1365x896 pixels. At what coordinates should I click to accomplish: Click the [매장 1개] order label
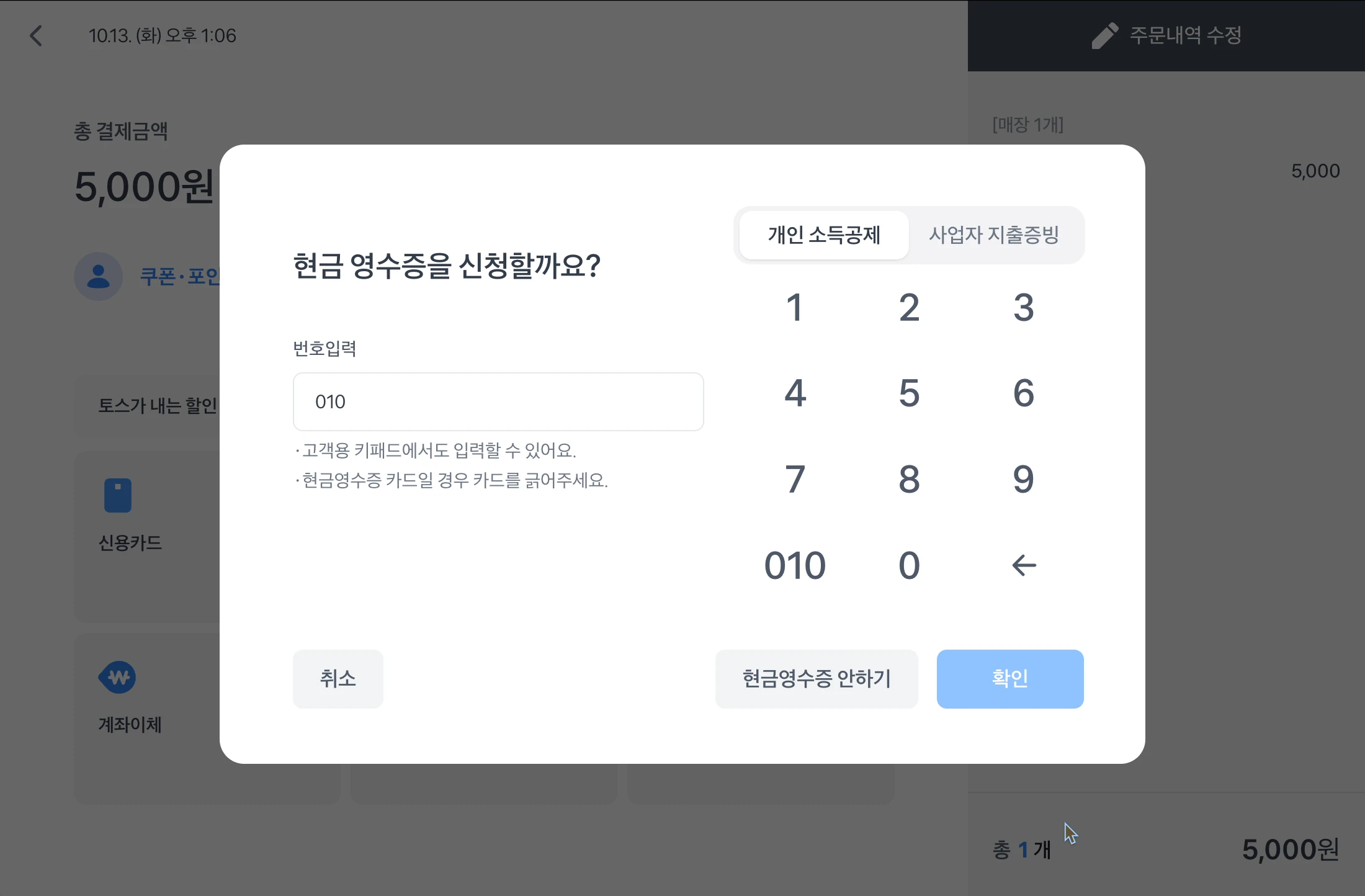click(1028, 125)
